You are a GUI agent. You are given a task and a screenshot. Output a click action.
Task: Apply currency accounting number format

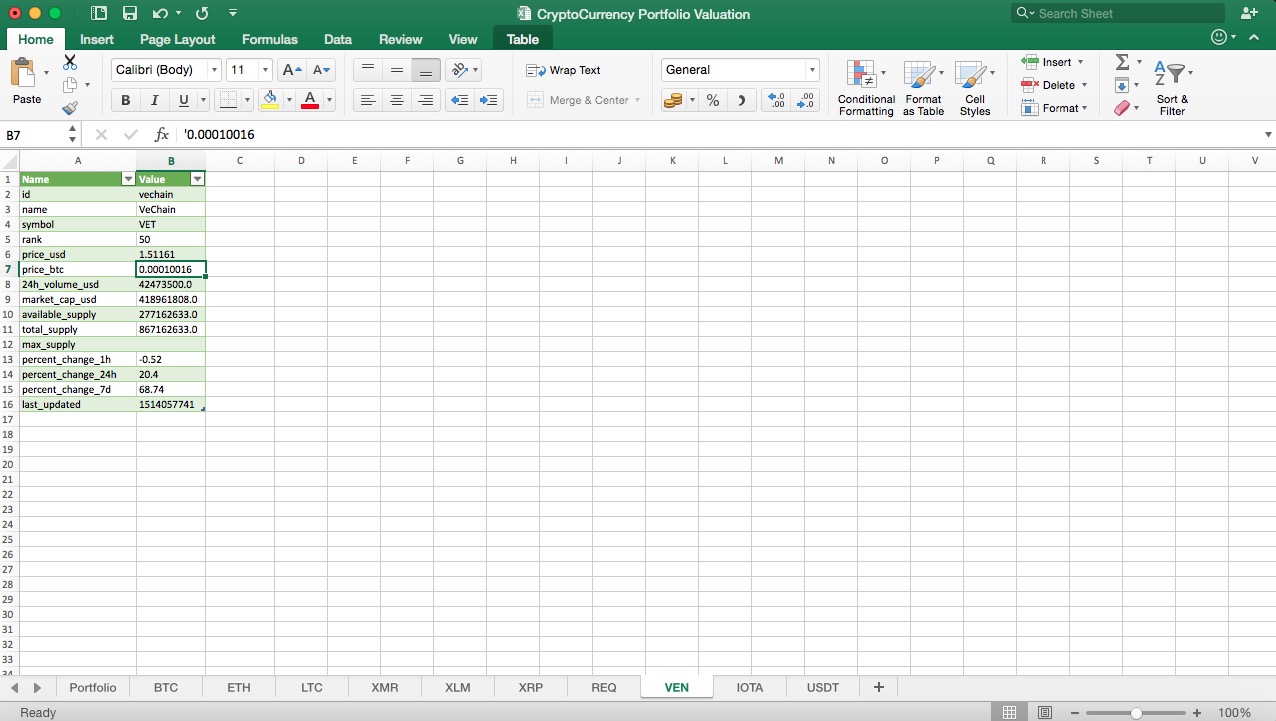pos(673,100)
